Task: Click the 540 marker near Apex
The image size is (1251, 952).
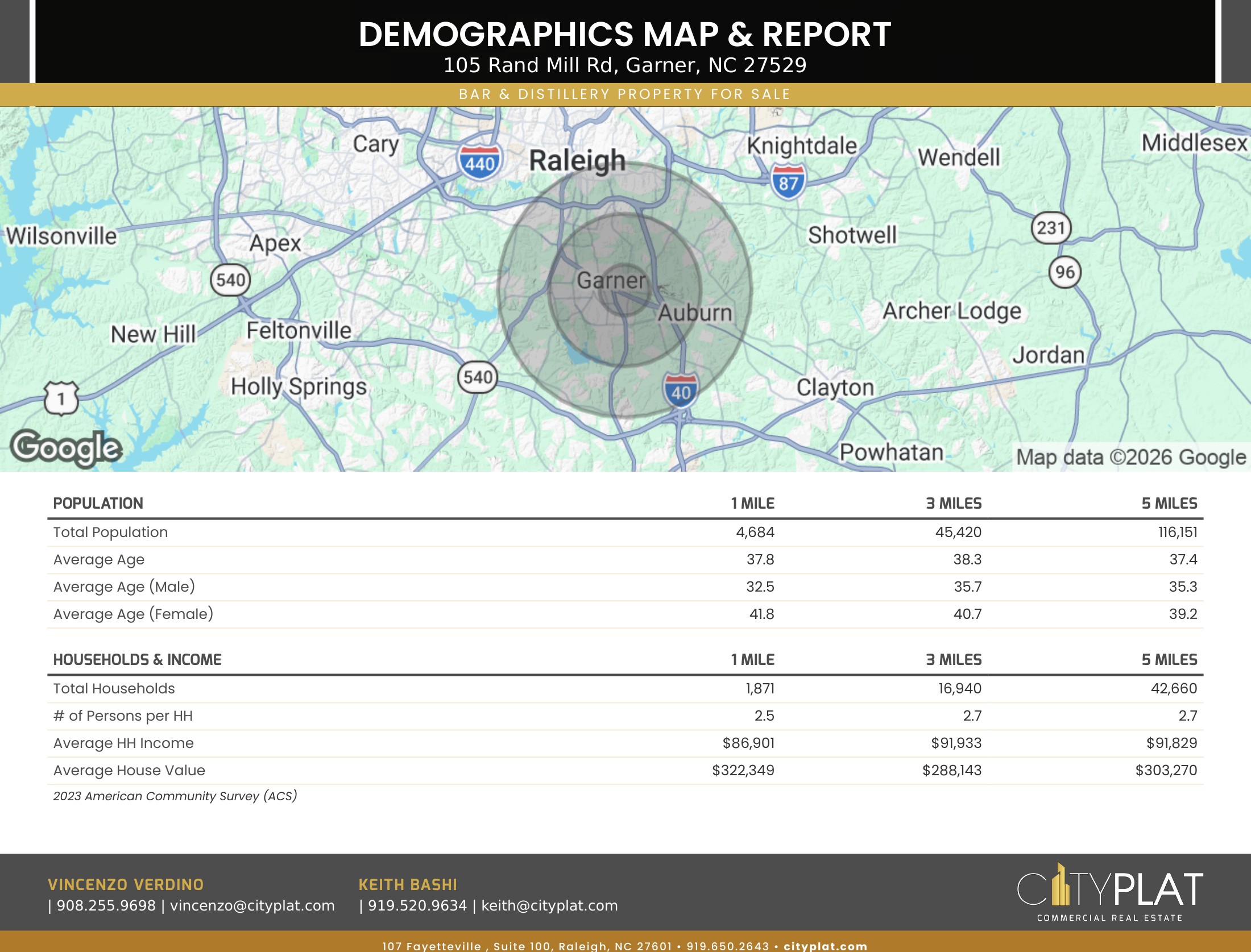Action: [230, 280]
